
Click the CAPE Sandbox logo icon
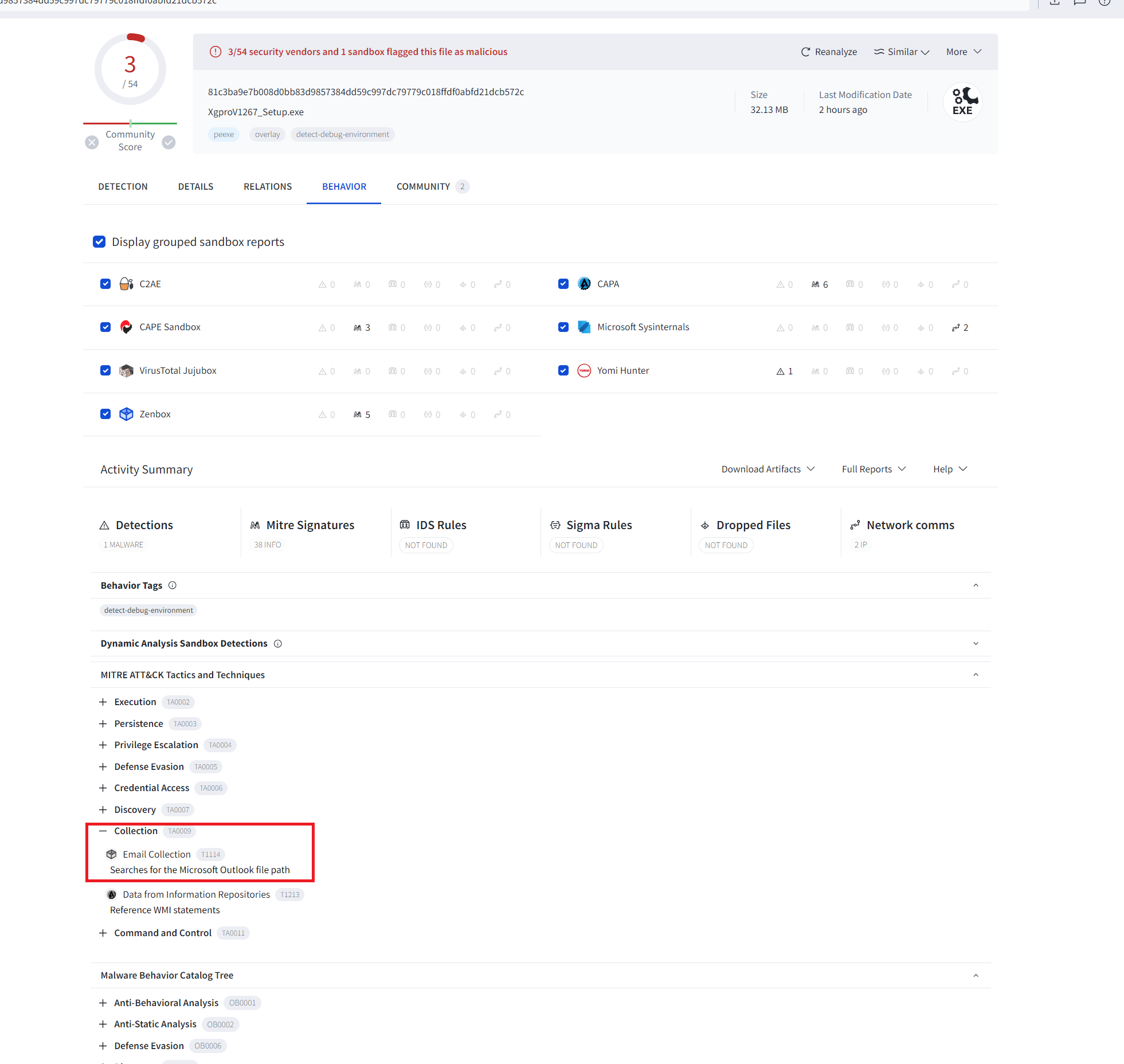[126, 327]
